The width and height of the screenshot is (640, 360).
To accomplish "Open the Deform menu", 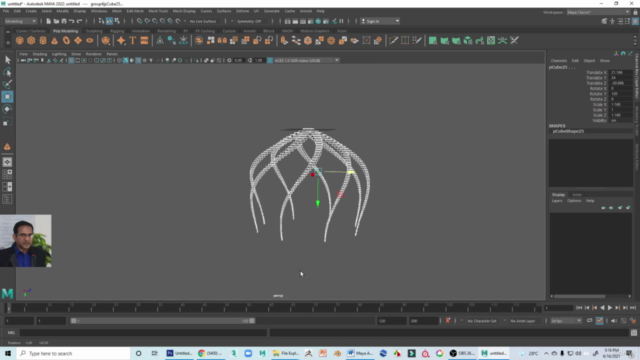I will tap(242, 11).
